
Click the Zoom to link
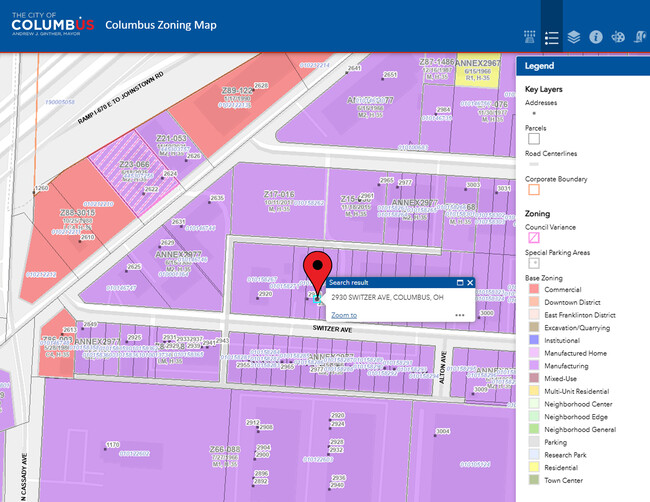click(x=344, y=315)
